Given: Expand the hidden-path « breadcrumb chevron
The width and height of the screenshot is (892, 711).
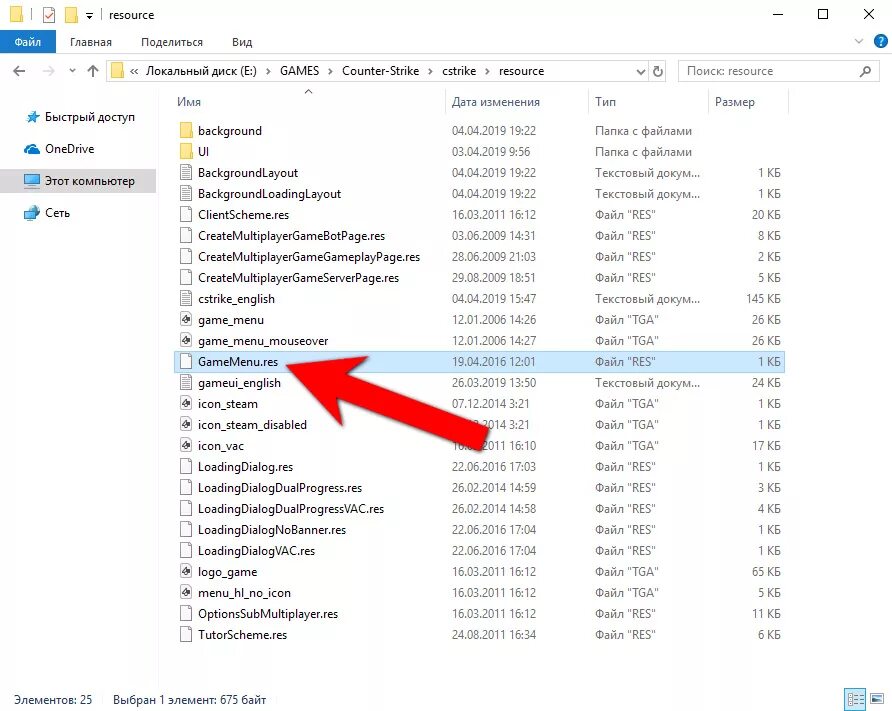Looking at the screenshot, I should click(134, 71).
